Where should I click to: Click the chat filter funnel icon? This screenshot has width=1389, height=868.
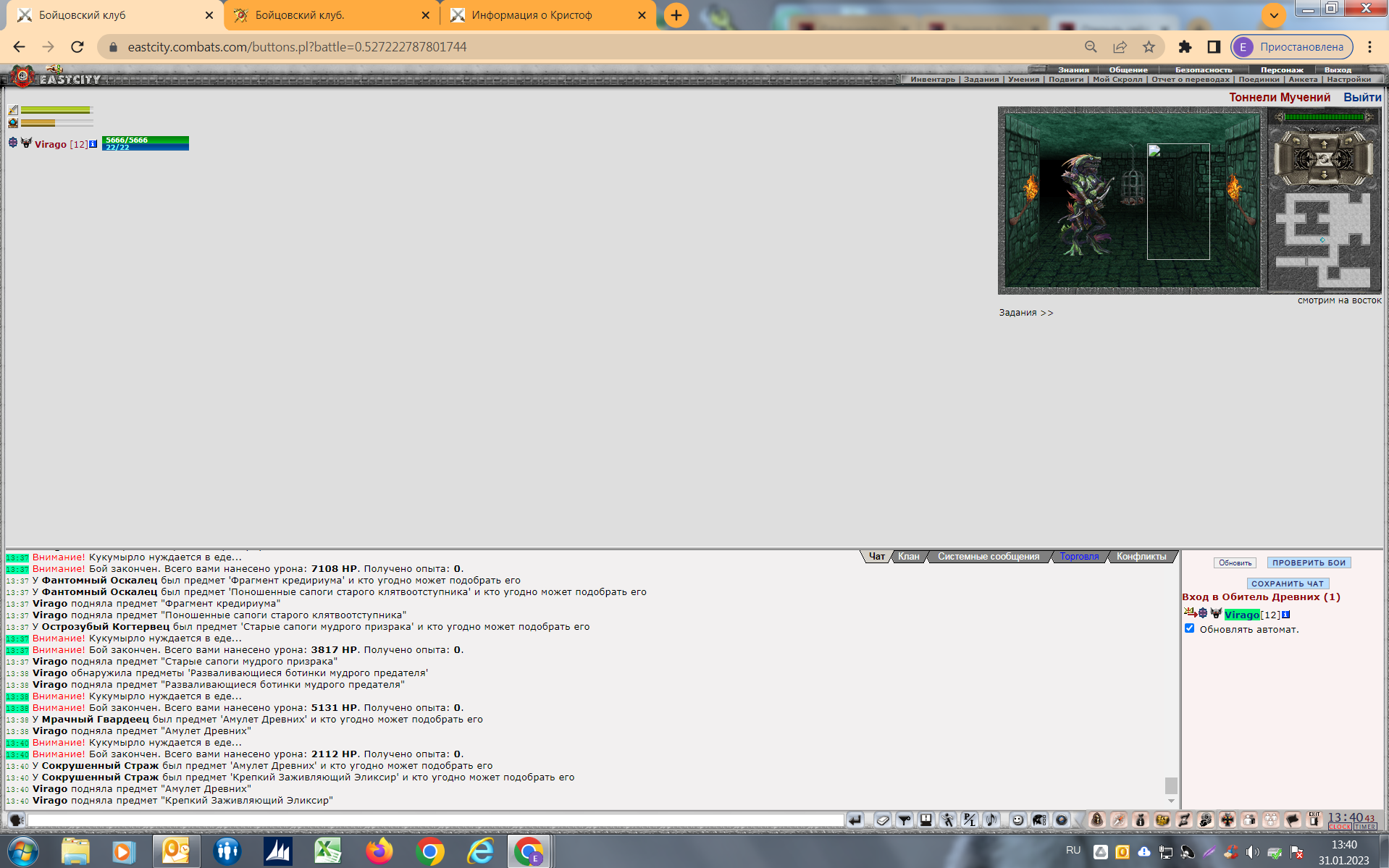click(x=905, y=820)
